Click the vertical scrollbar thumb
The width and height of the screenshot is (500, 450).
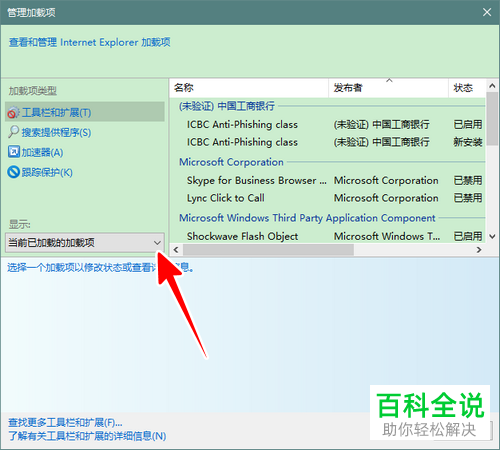click(x=492, y=119)
